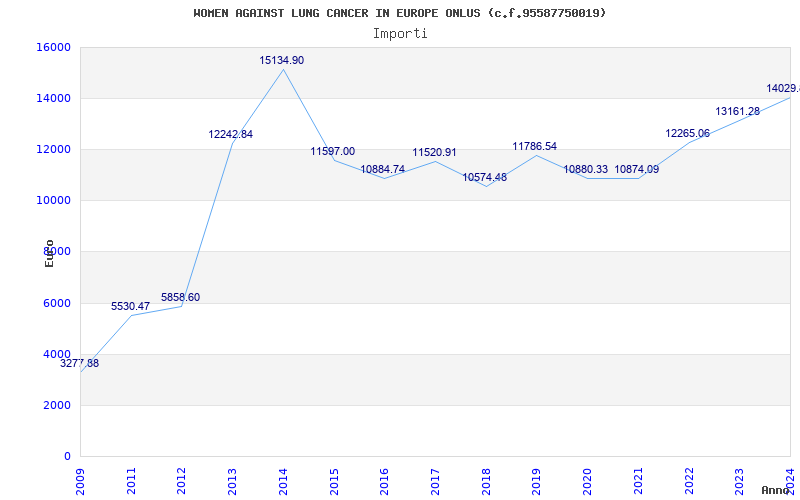Click the Anno x-axis title
Image resolution: width=800 pixels, height=500 pixels.
pos(776,490)
